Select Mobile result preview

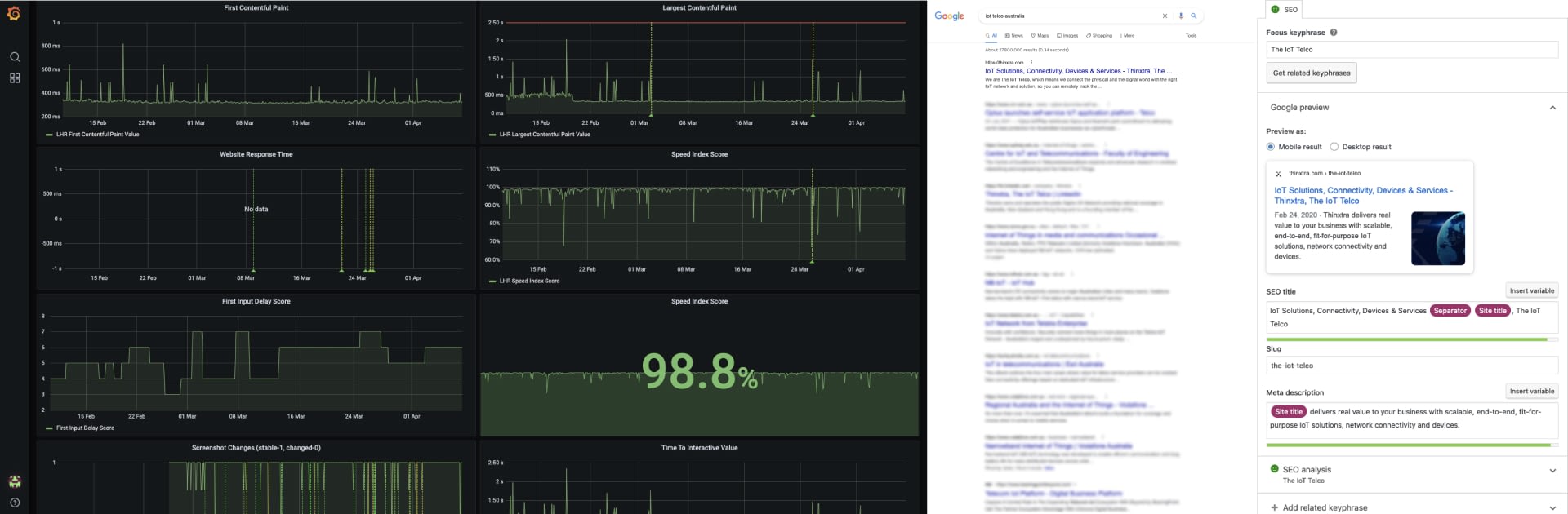[x=1271, y=147]
